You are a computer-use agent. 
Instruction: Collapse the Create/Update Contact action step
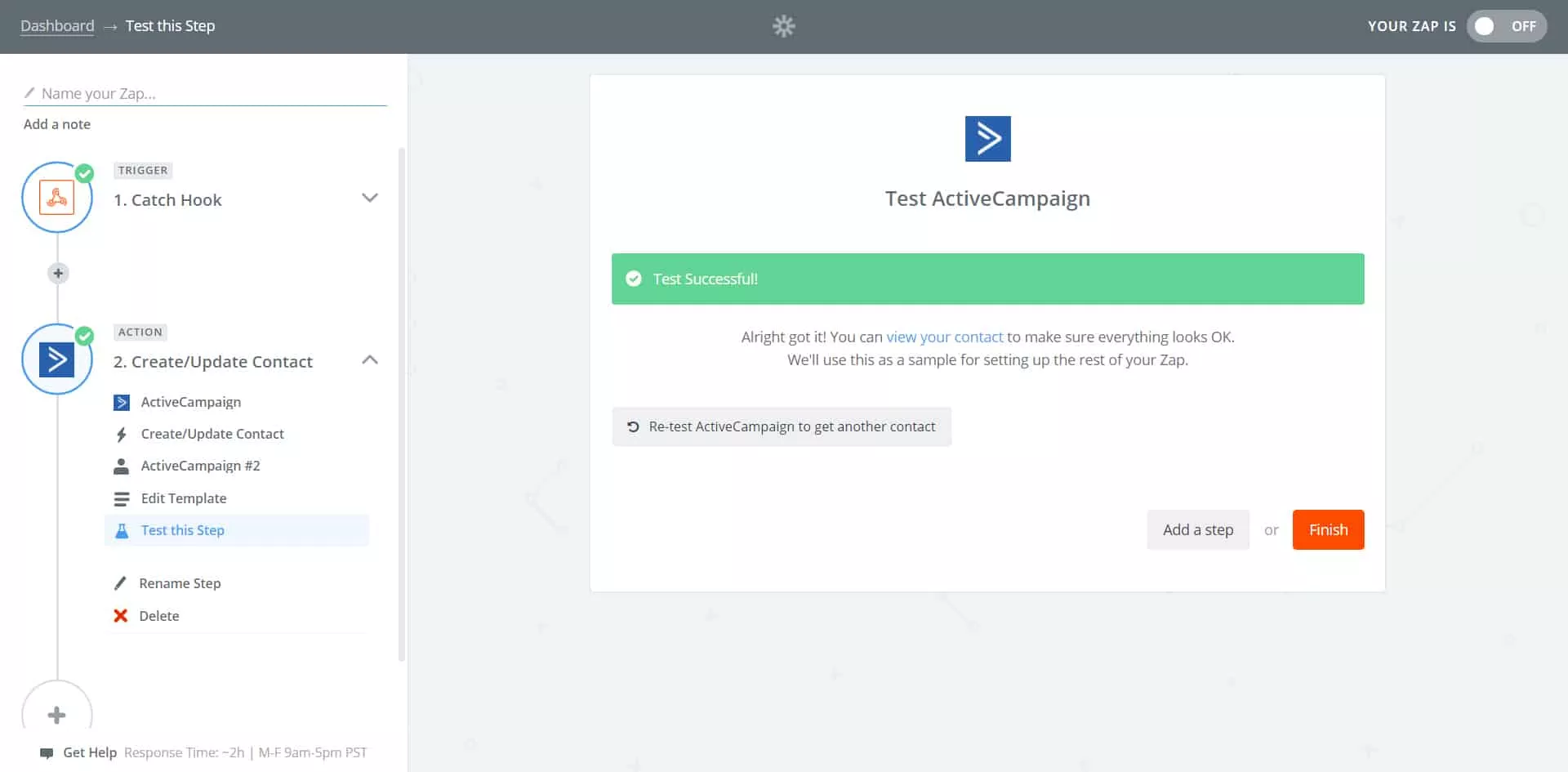click(x=370, y=359)
